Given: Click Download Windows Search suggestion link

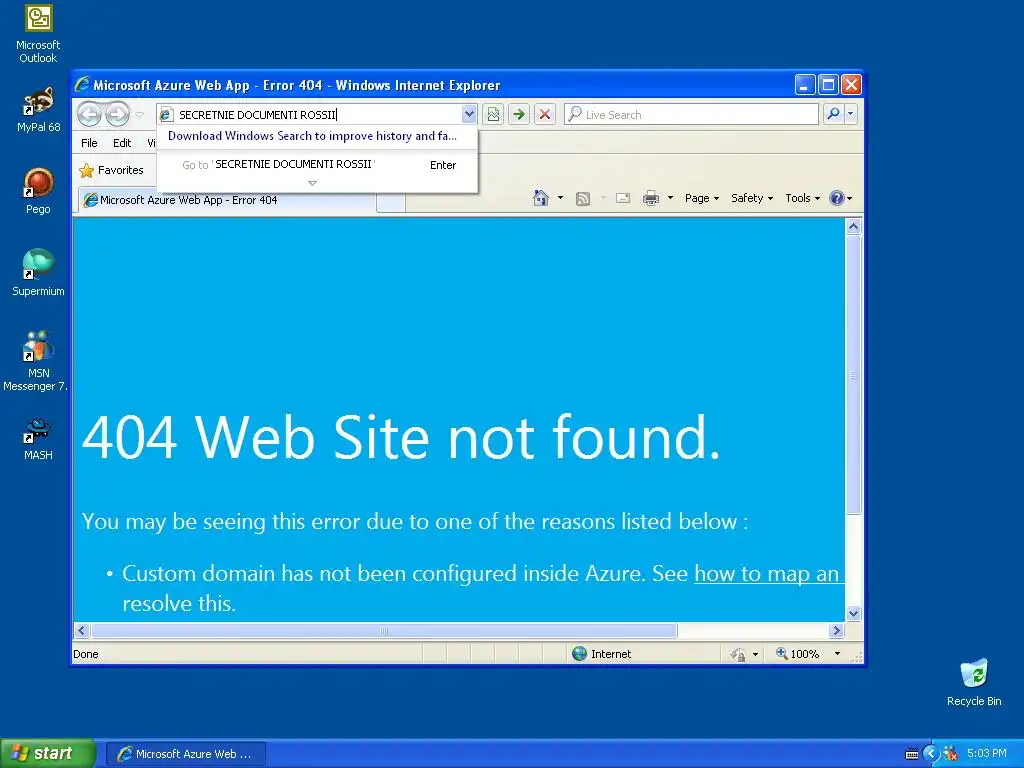Looking at the screenshot, I should (x=312, y=136).
